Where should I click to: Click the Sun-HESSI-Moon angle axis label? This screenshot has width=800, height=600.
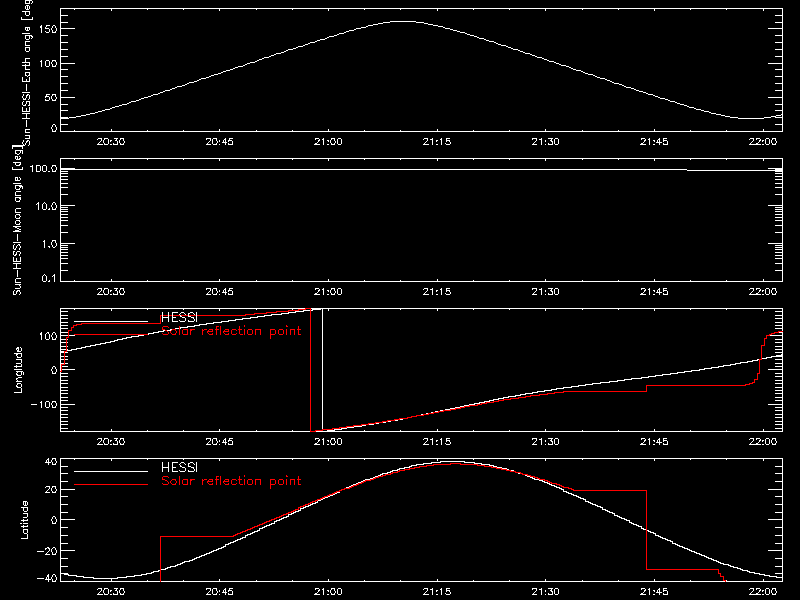[x=17, y=221]
